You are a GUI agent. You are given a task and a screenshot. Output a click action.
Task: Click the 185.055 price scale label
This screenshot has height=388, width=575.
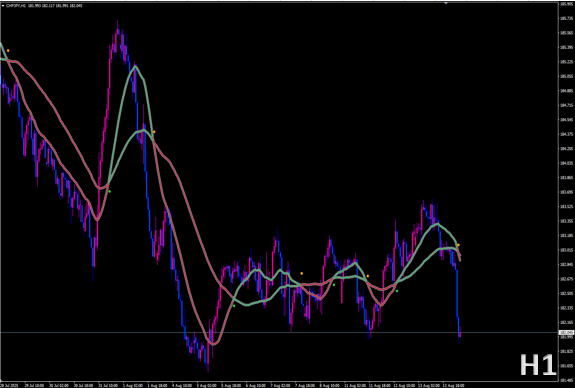pos(567,76)
